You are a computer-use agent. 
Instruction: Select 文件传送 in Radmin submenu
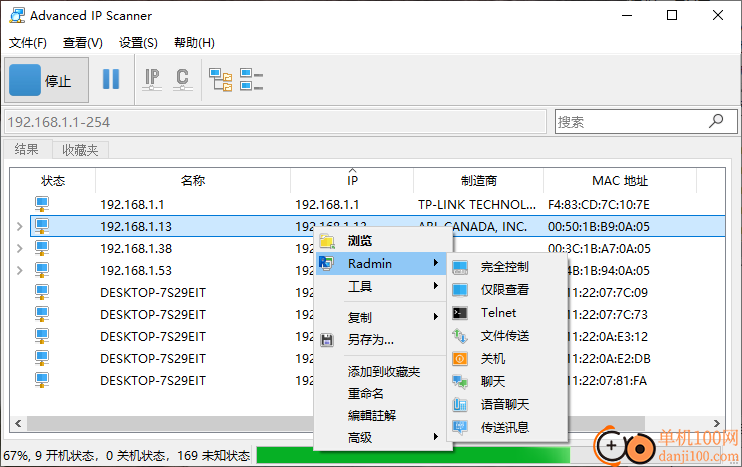pyautogui.click(x=507, y=336)
